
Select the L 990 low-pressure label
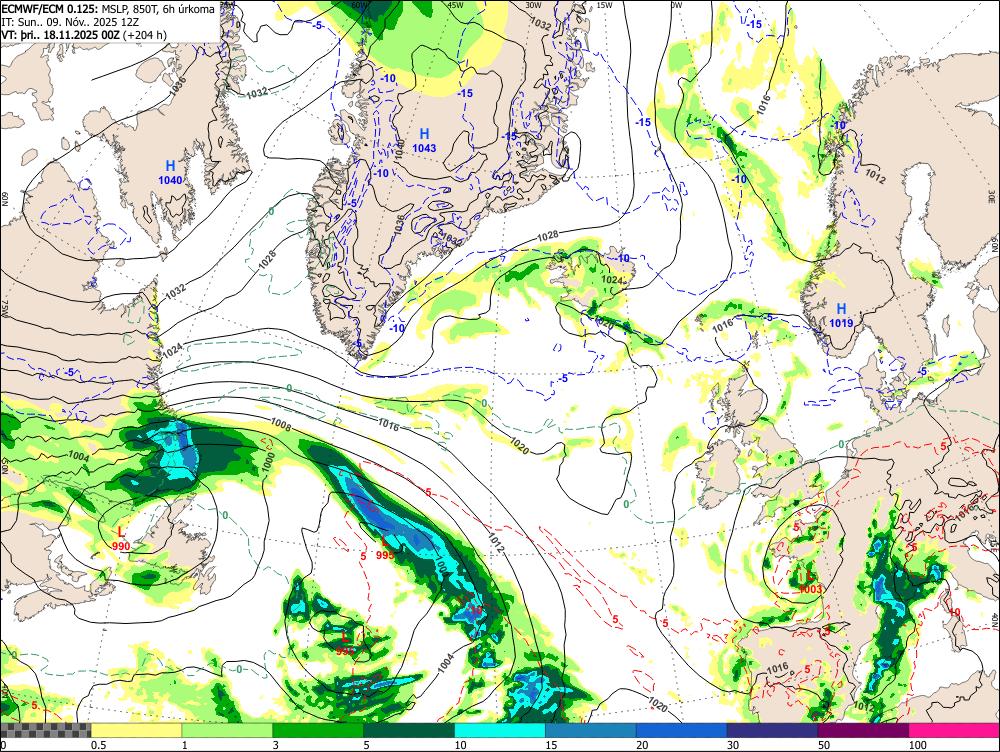[x=121, y=539]
